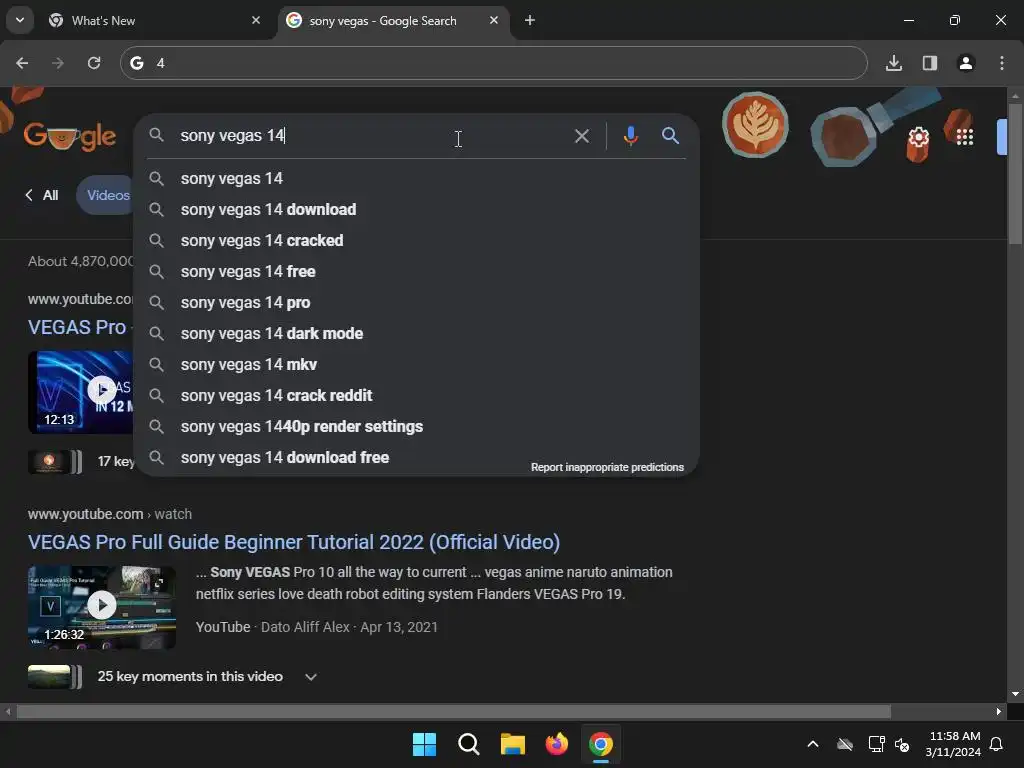Play the 1:26:32 video thumbnail
1024x768 pixels.
point(102,606)
